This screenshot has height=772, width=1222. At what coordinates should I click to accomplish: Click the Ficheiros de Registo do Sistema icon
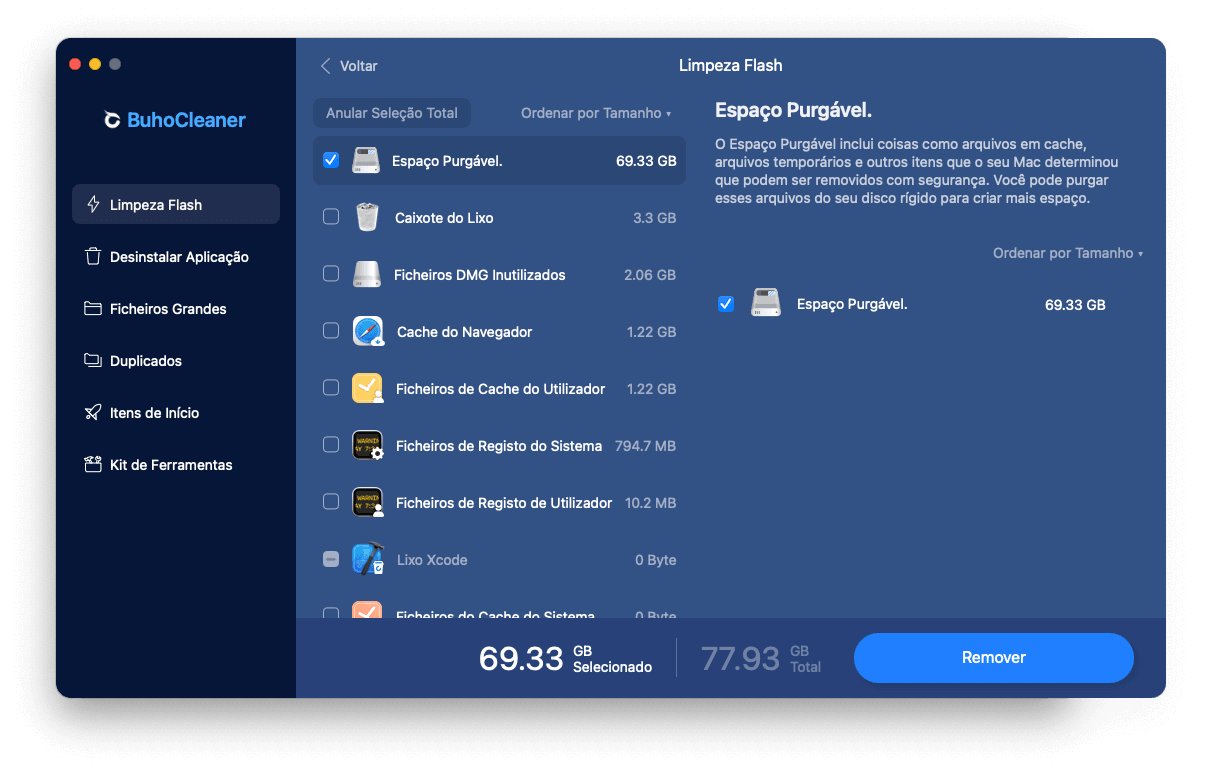(367, 446)
